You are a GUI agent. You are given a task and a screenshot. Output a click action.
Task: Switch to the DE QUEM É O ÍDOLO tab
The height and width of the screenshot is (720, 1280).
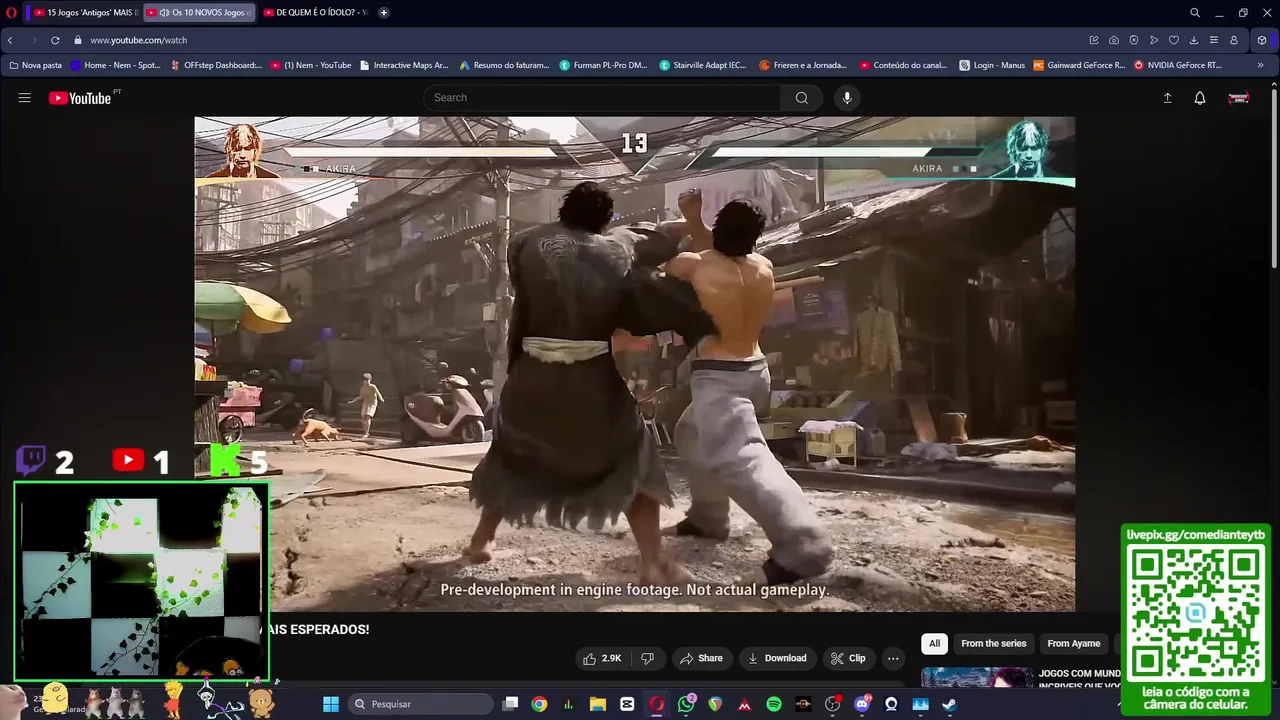click(x=315, y=13)
